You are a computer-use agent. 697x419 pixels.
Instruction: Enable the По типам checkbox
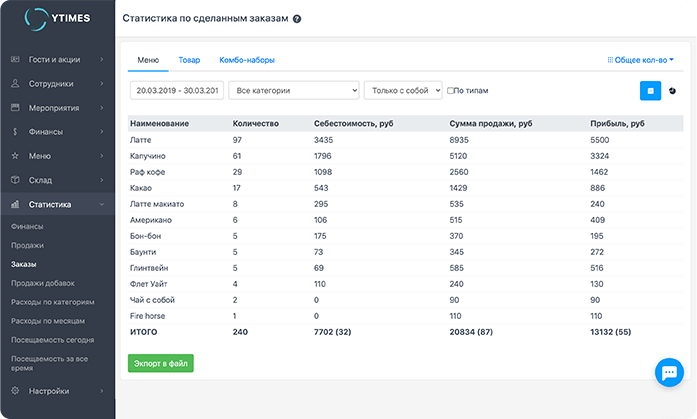coord(451,90)
